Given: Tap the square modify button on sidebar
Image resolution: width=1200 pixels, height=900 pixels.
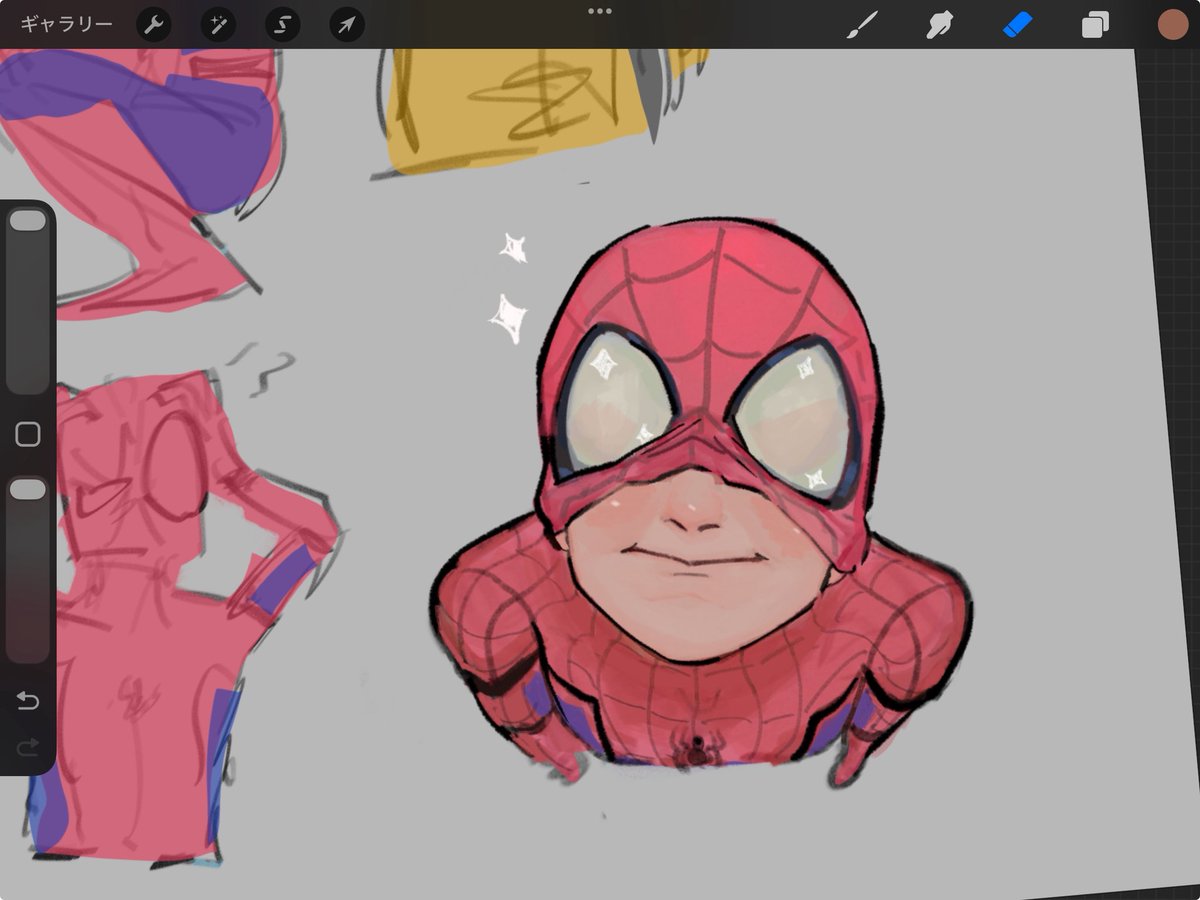Looking at the screenshot, I should 28,434.
